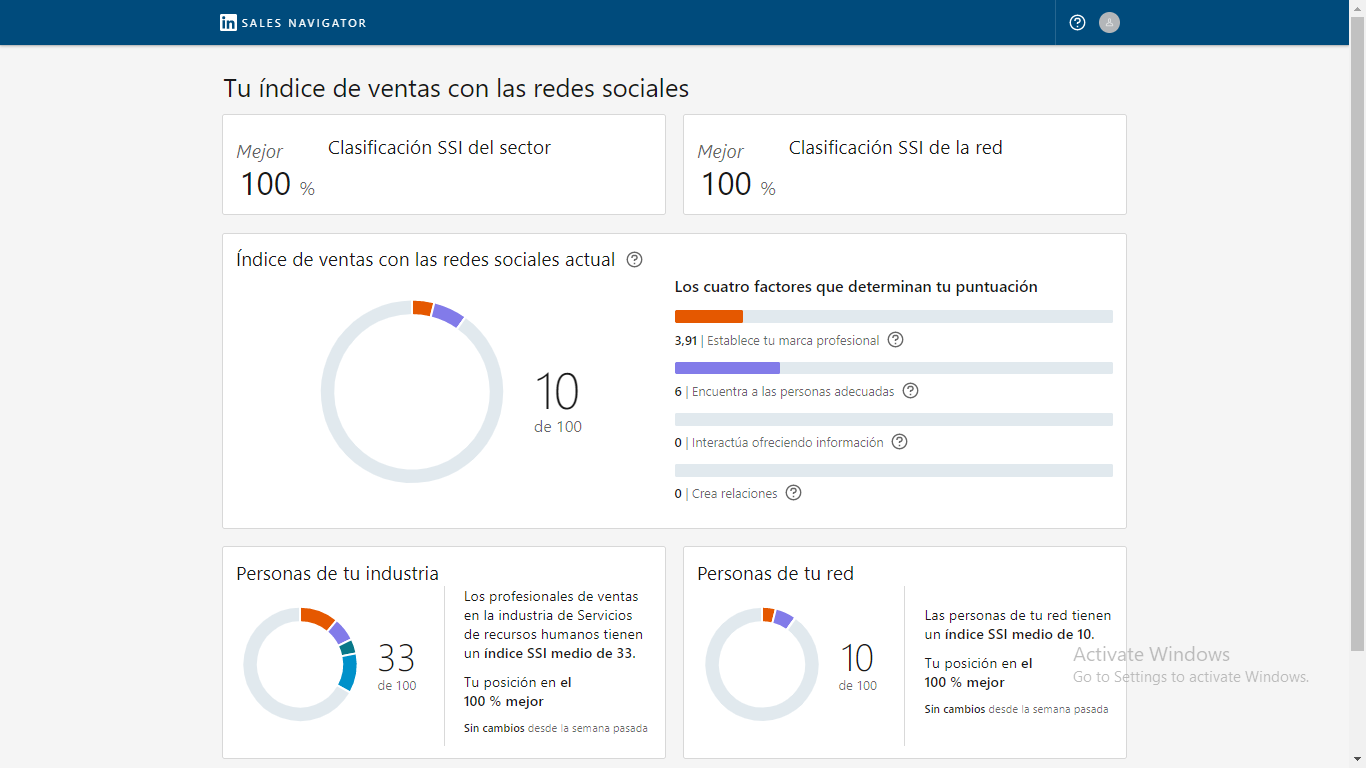Show help for Interactúa ofreciendo información
This screenshot has height=768, width=1366.
point(900,442)
